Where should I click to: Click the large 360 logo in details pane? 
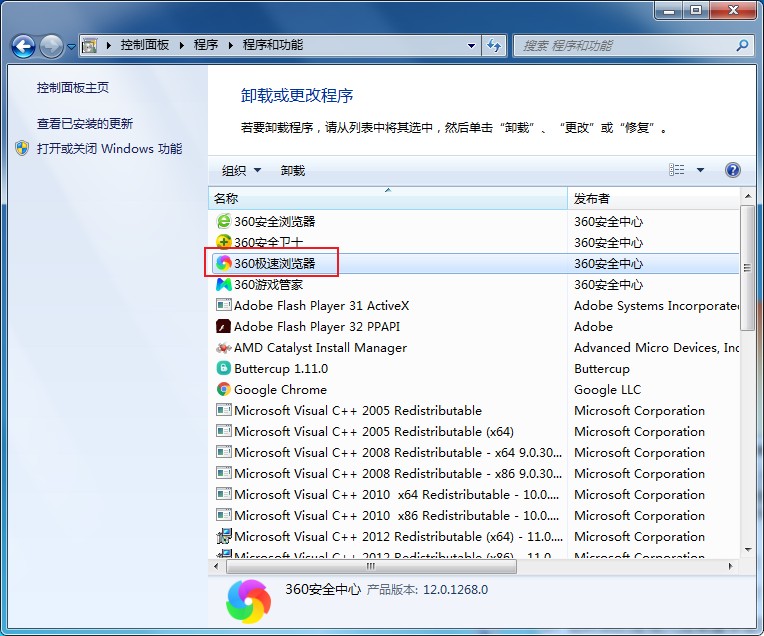[x=248, y=601]
